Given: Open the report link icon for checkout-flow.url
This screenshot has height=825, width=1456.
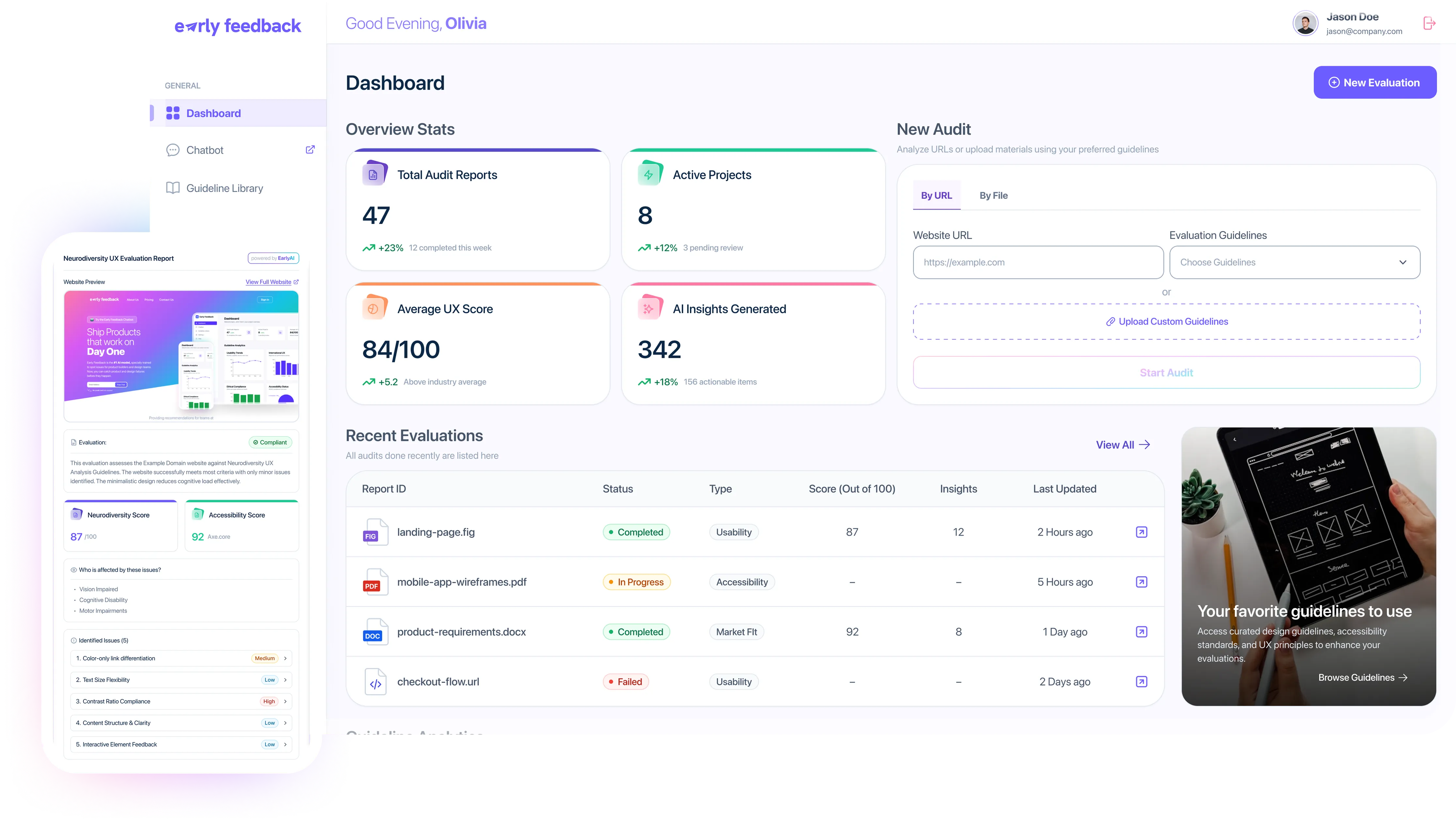Looking at the screenshot, I should (1142, 682).
